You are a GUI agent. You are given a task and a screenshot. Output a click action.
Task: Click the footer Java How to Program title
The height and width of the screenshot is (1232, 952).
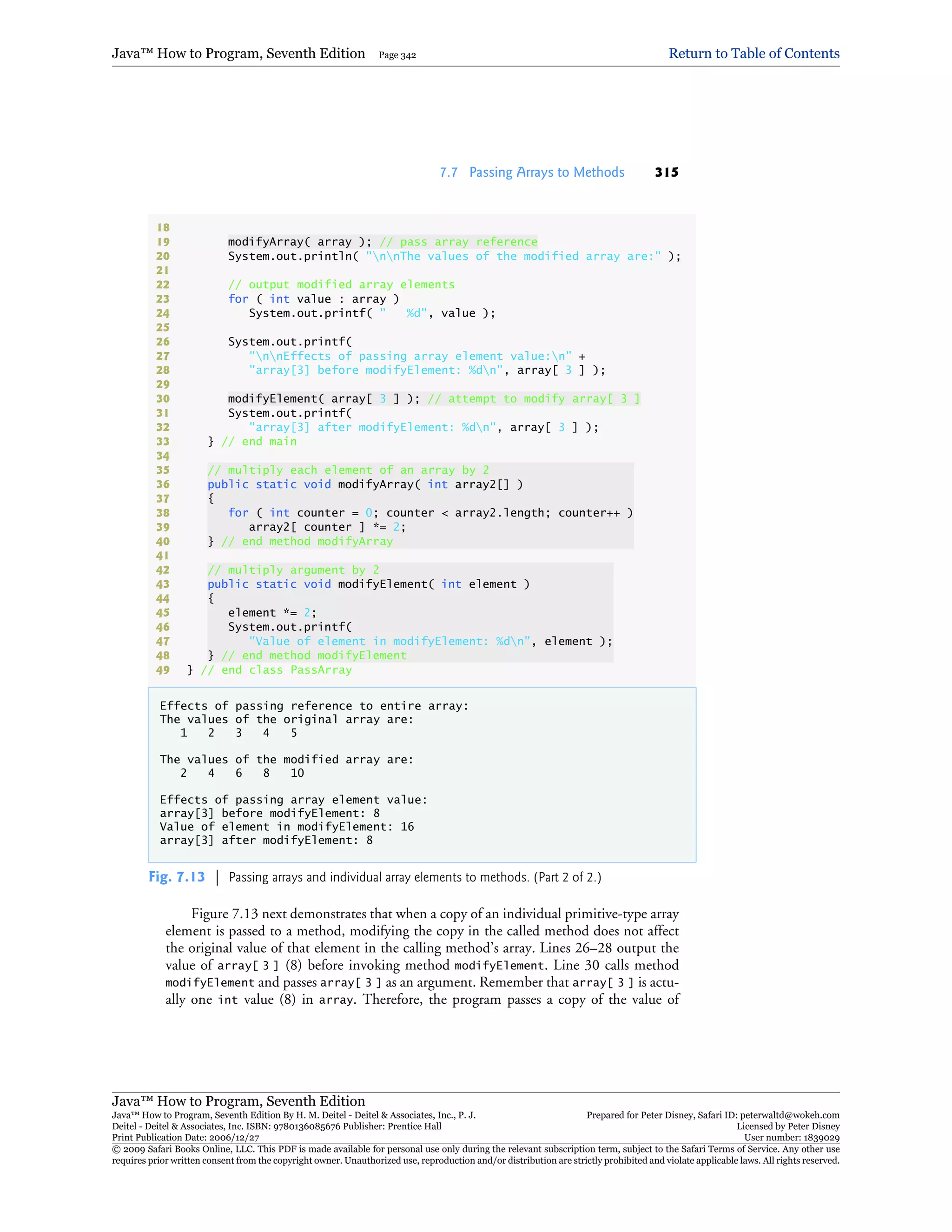(238, 1100)
